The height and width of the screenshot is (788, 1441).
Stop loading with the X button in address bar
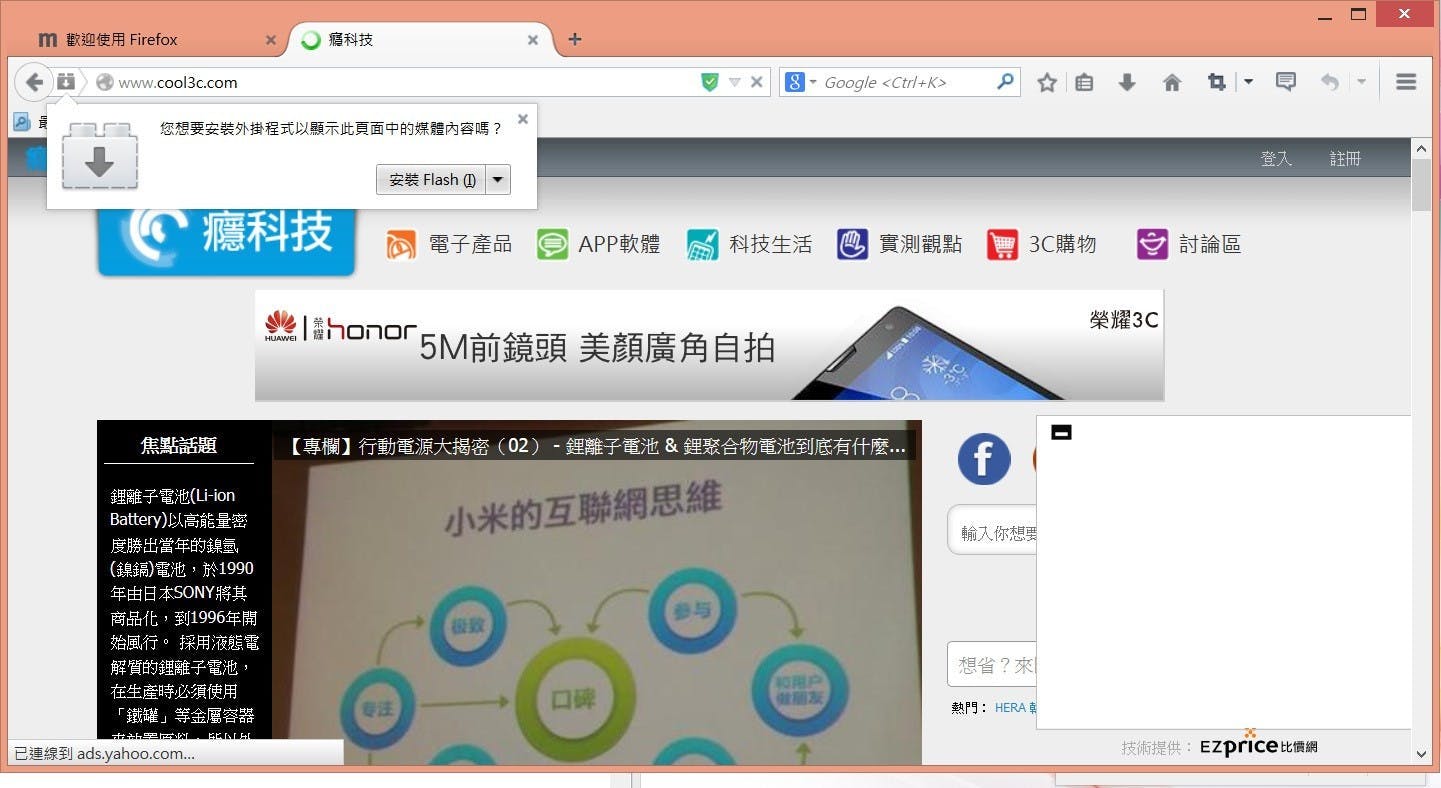coord(757,82)
